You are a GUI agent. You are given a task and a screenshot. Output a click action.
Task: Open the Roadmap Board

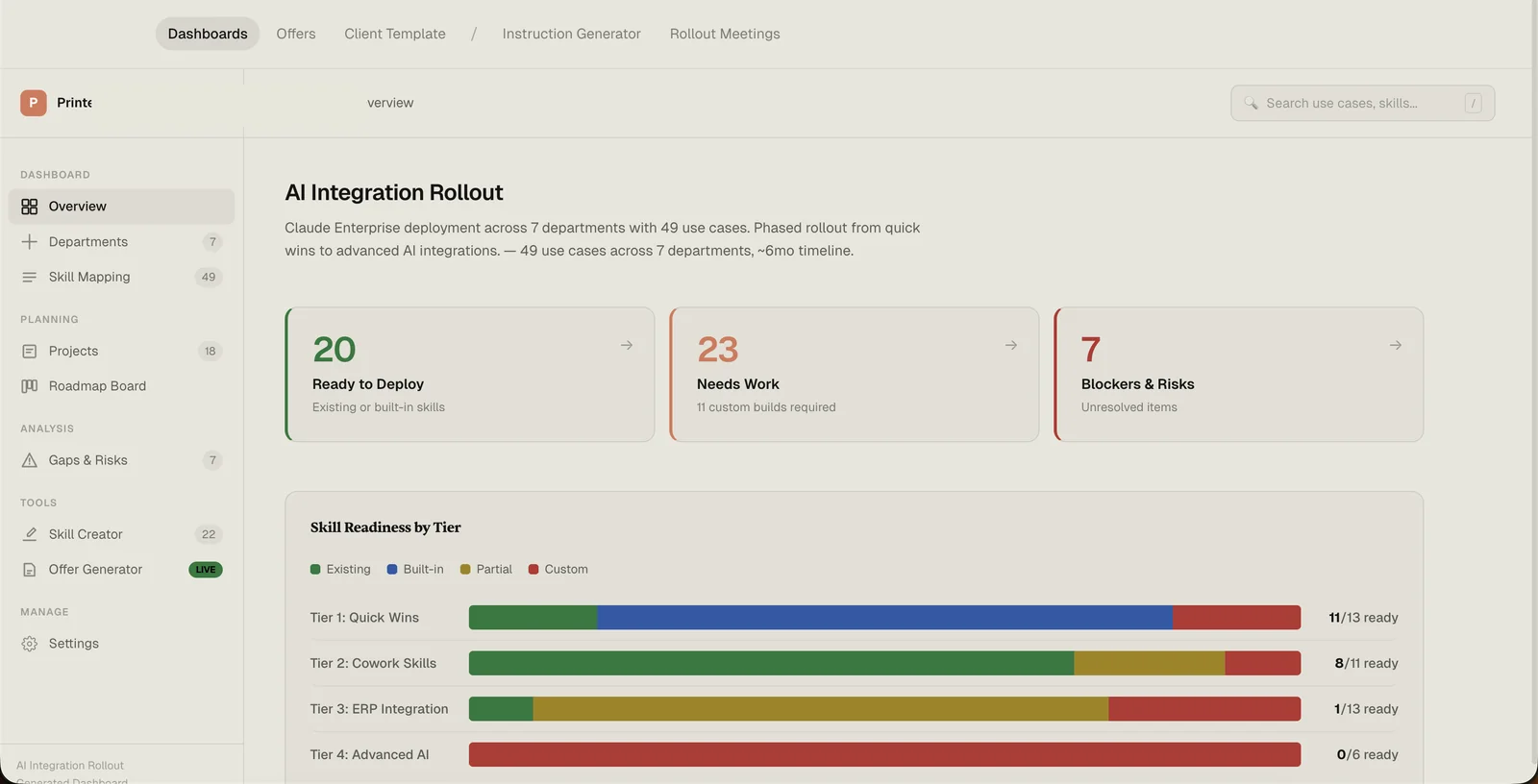(121, 386)
